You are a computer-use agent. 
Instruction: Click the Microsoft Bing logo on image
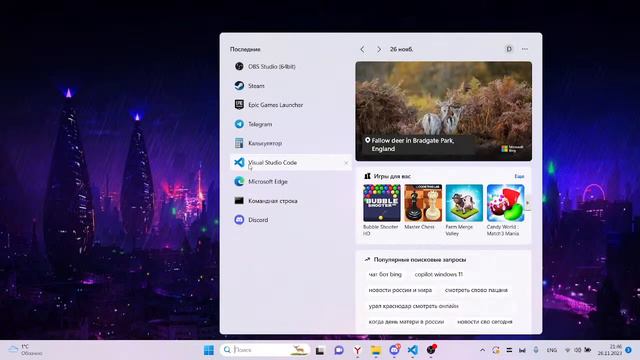513,149
